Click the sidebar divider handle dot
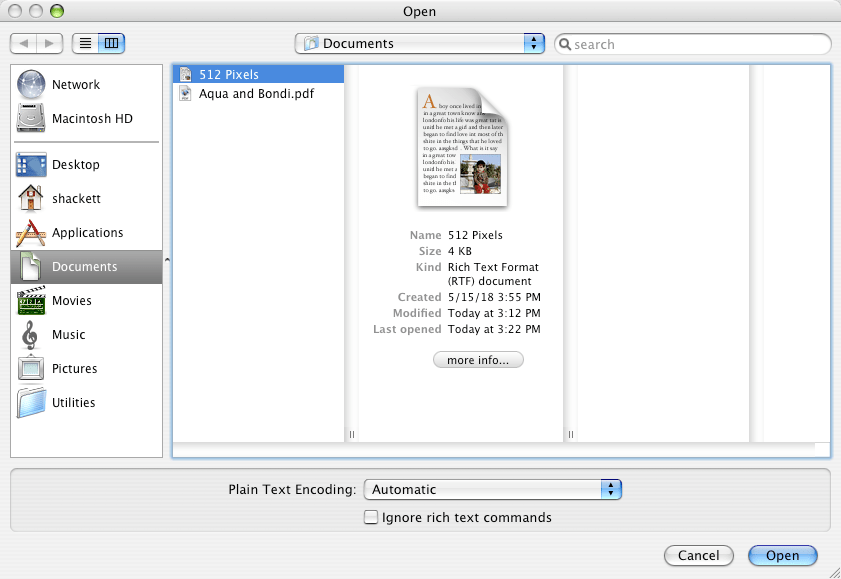Image resolution: width=841 pixels, height=579 pixels. [167, 260]
